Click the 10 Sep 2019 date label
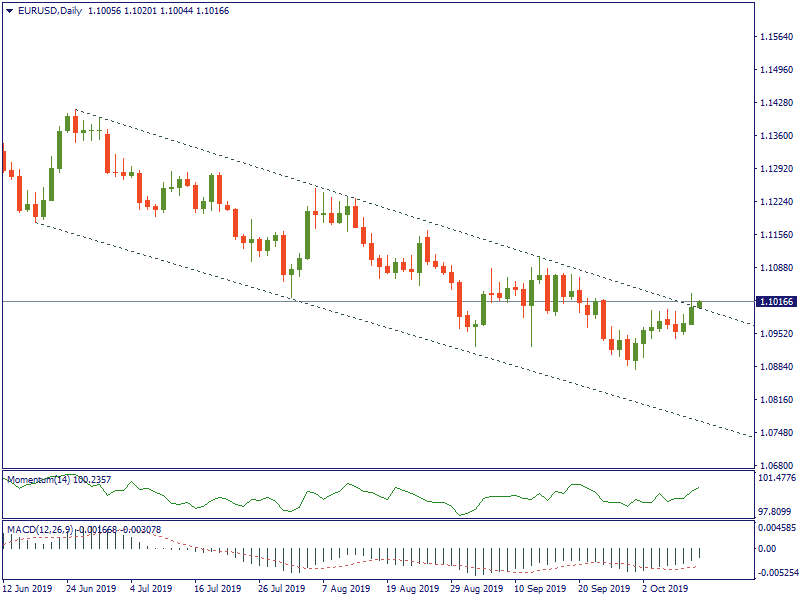Viewport: 800px width, 600px height. [540, 589]
